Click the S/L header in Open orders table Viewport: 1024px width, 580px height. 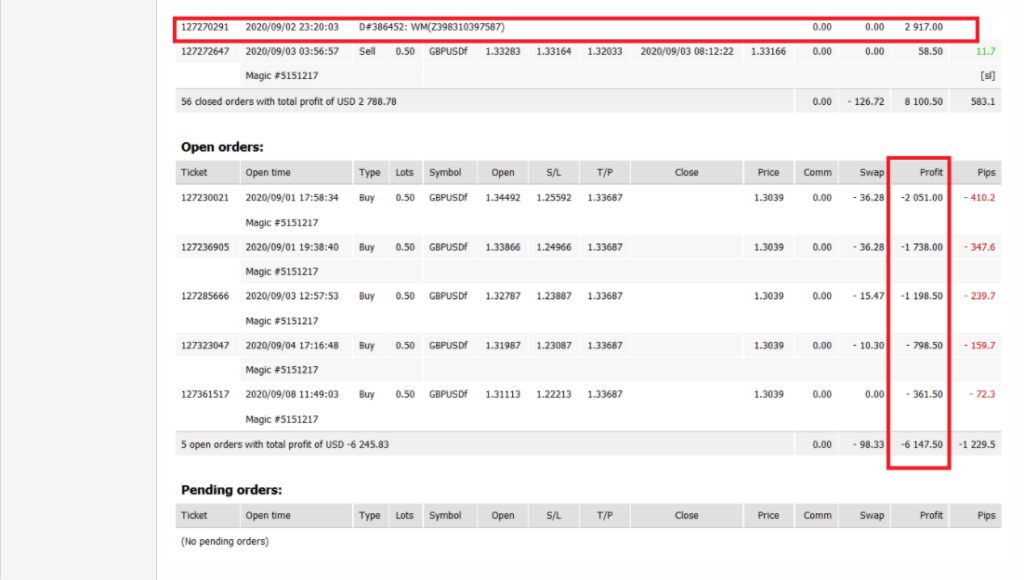[x=554, y=172]
